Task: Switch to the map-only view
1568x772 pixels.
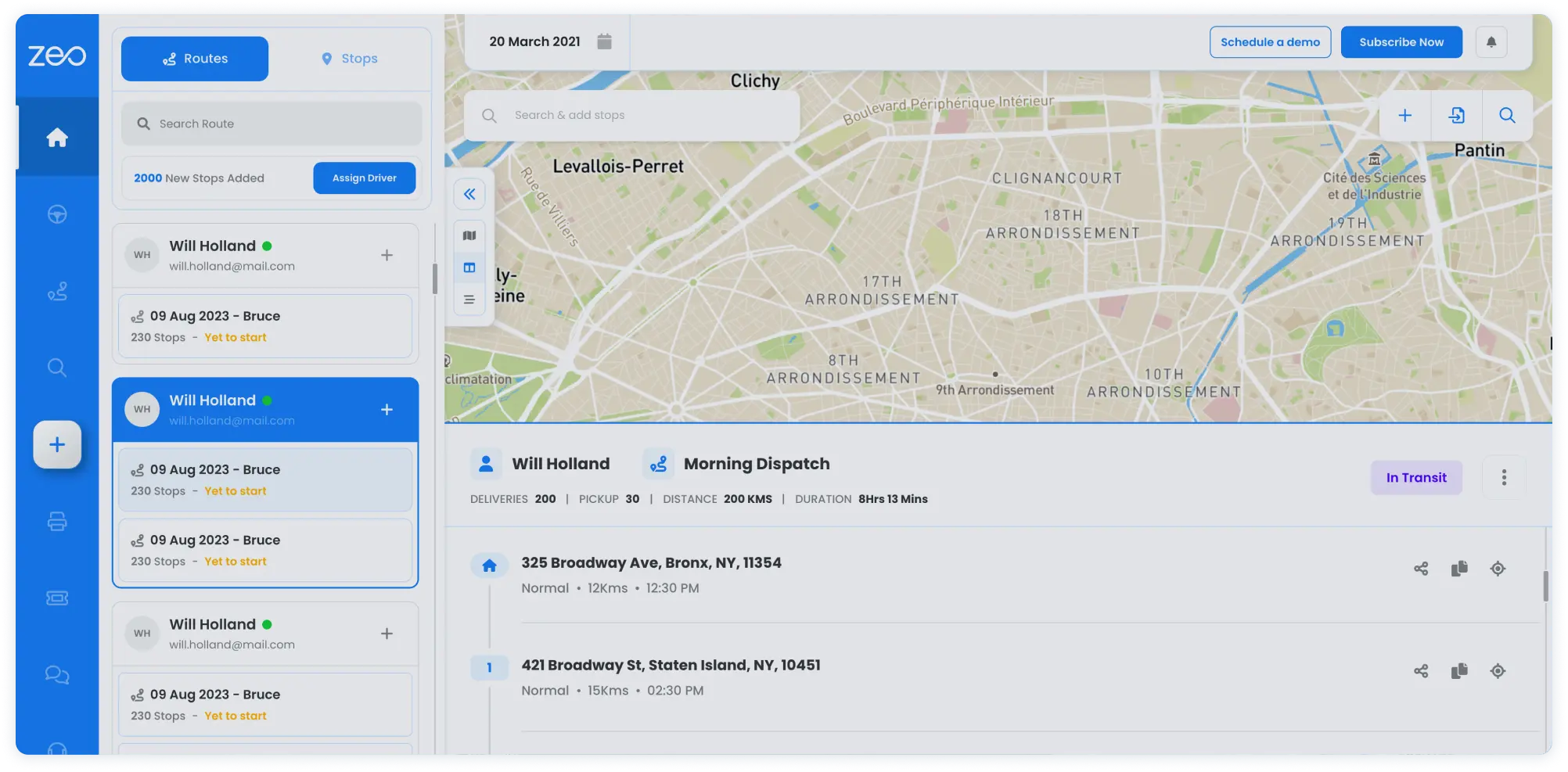Action: click(469, 235)
